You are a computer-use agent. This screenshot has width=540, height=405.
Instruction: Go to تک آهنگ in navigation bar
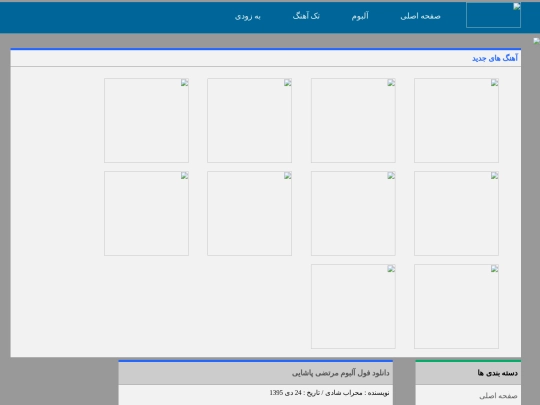click(x=306, y=16)
